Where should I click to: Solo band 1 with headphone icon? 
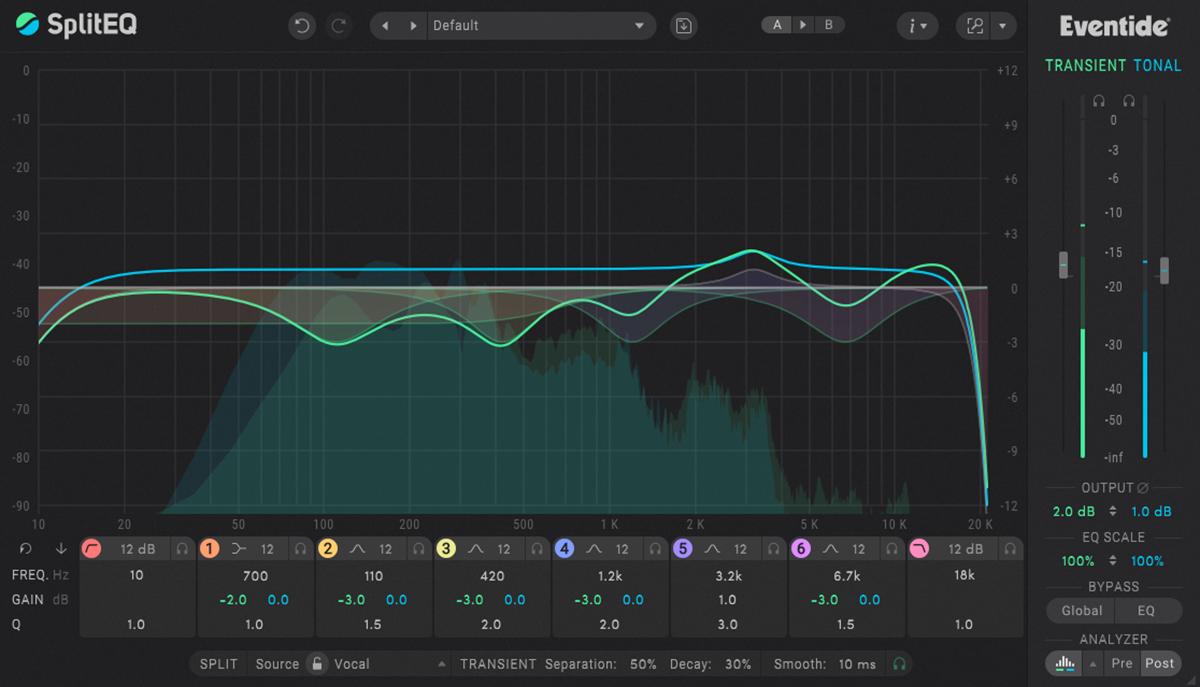300,549
